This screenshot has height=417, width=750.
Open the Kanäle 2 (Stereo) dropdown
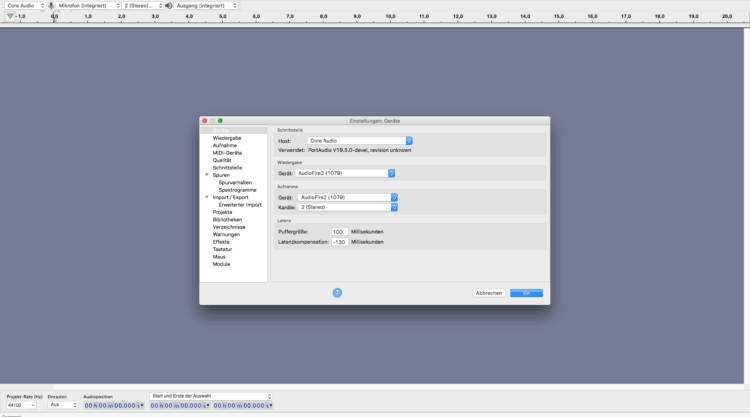pos(347,207)
